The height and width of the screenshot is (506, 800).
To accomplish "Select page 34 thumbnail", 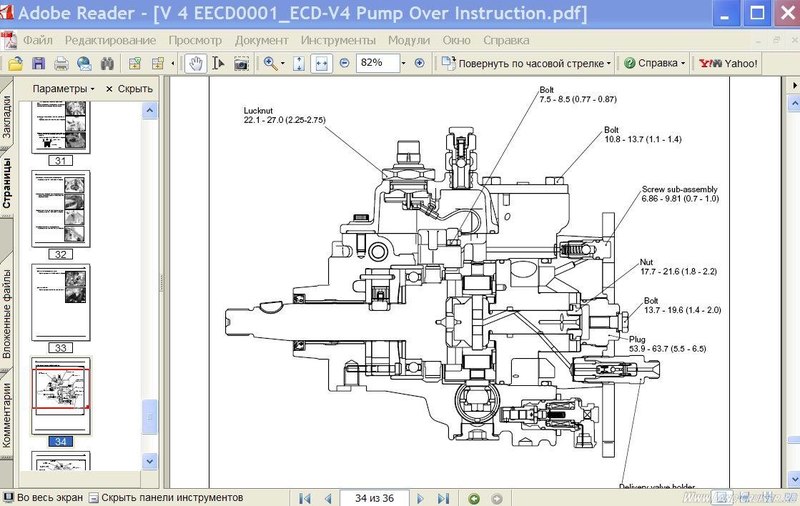I will point(61,395).
